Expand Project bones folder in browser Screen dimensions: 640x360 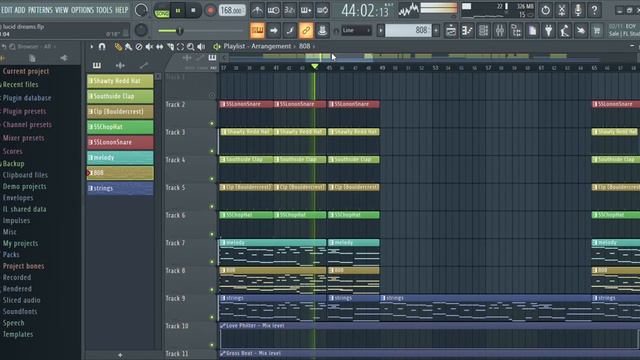[x=23, y=266]
